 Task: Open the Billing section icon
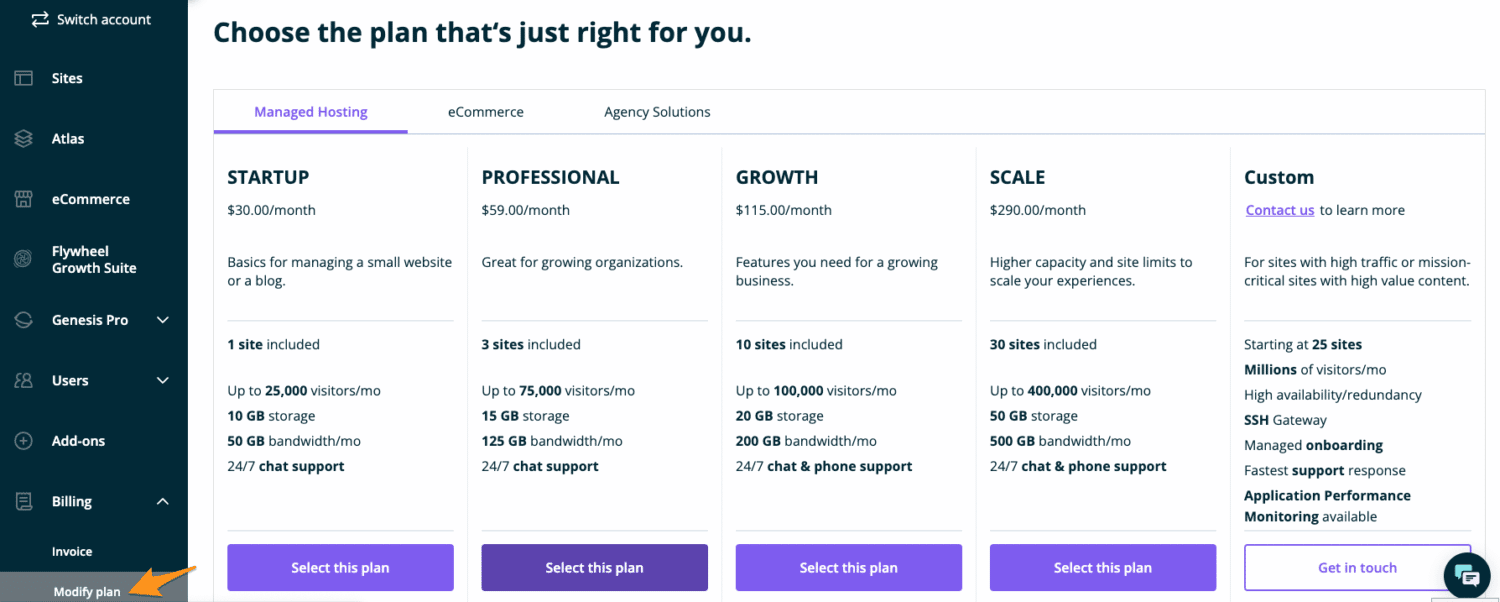[x=22, y=501]
